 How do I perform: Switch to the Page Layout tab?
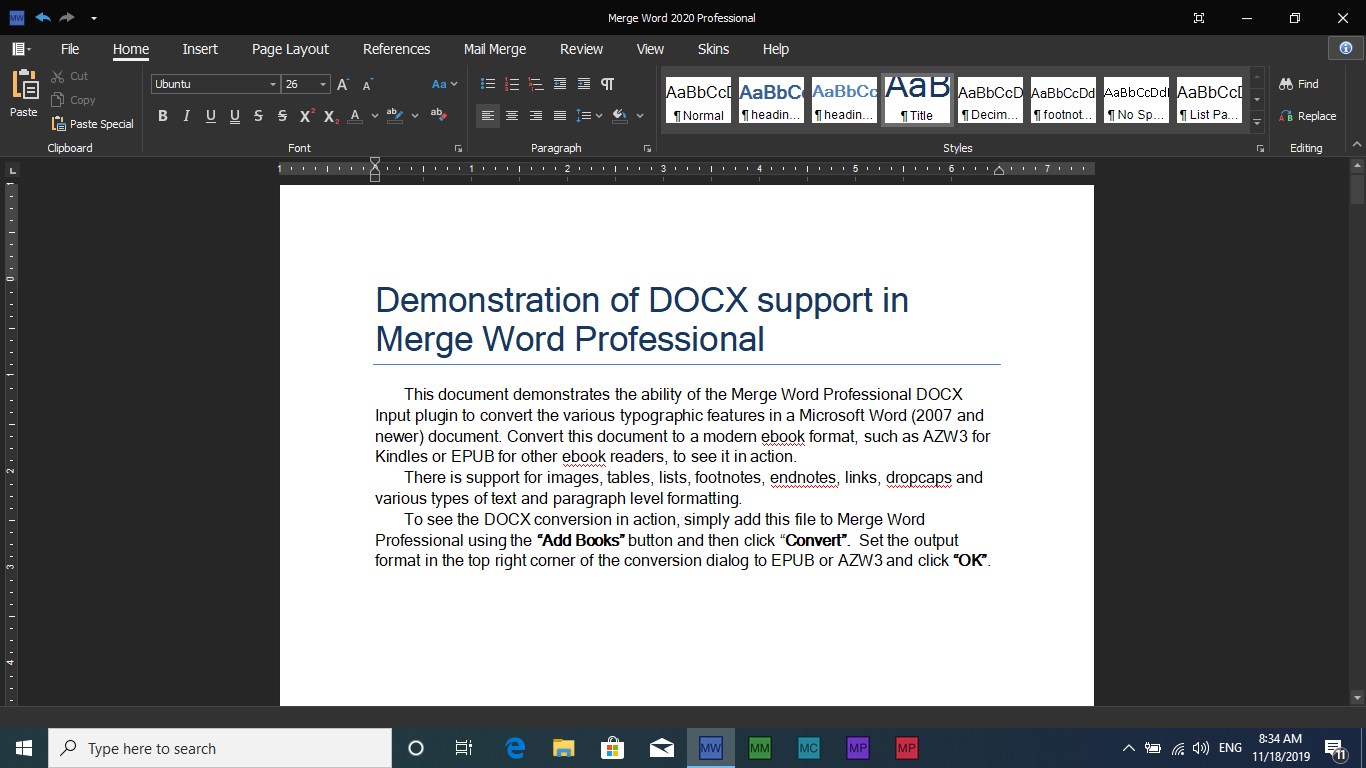click(290, 49)
